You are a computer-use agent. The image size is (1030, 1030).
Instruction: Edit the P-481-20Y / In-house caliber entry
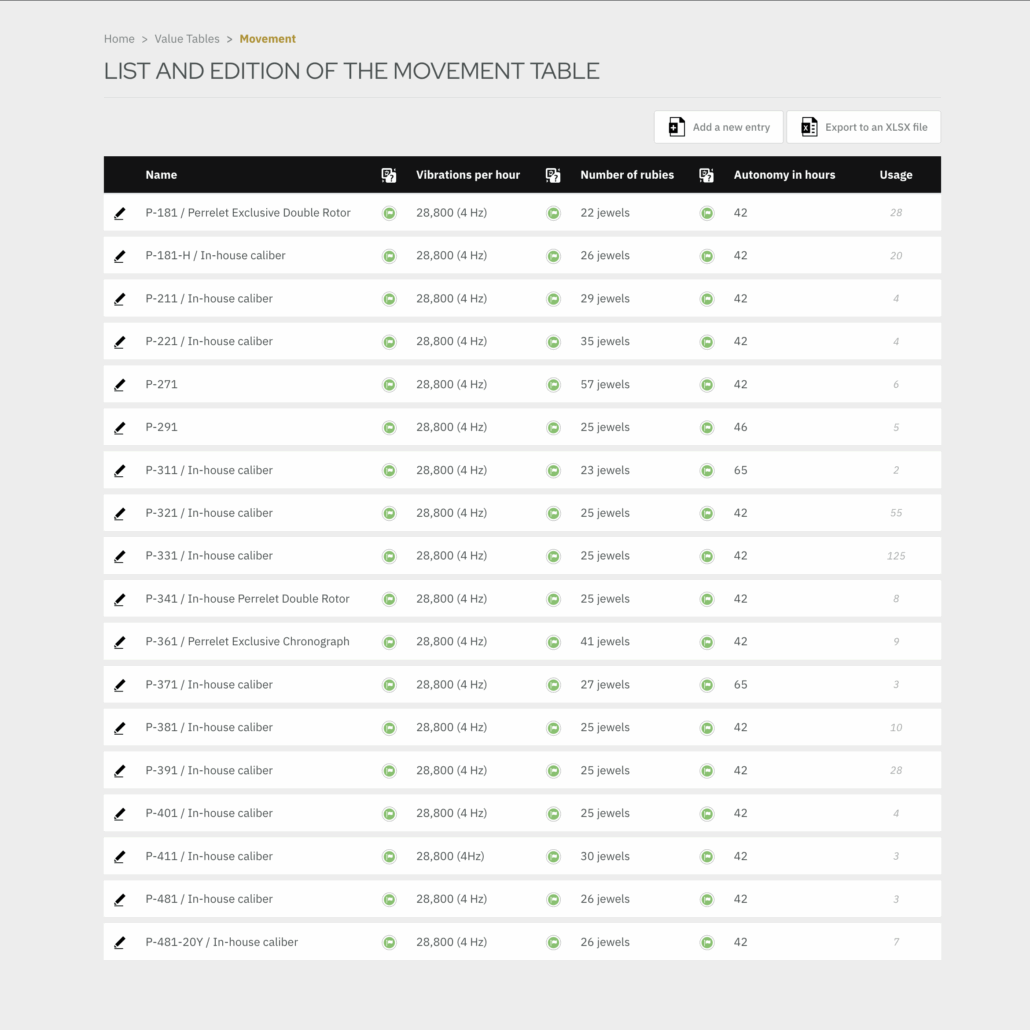(x=120, y=943)
